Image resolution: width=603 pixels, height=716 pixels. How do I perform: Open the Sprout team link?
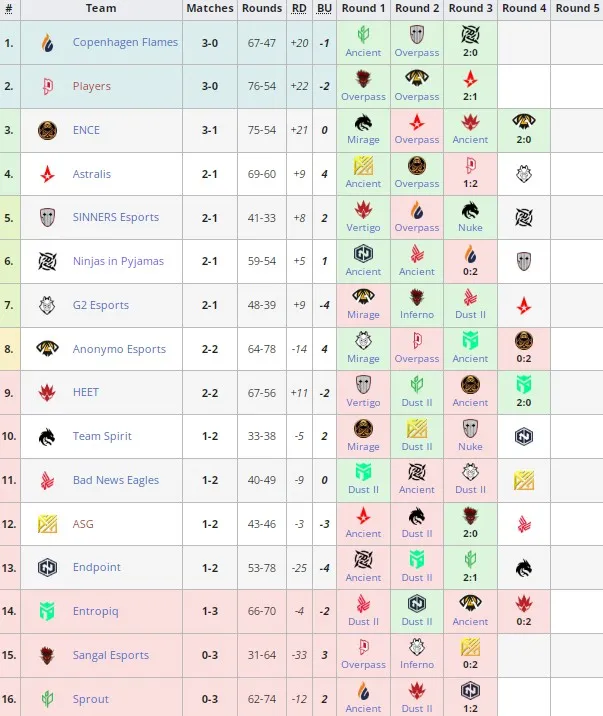coord(90,699)
